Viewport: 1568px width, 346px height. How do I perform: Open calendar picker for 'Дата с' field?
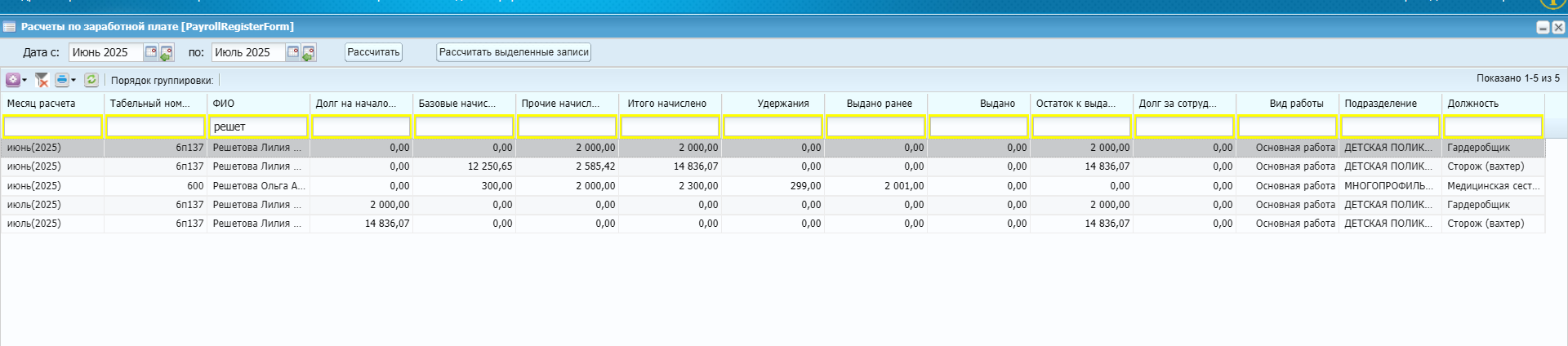point(150,52)
